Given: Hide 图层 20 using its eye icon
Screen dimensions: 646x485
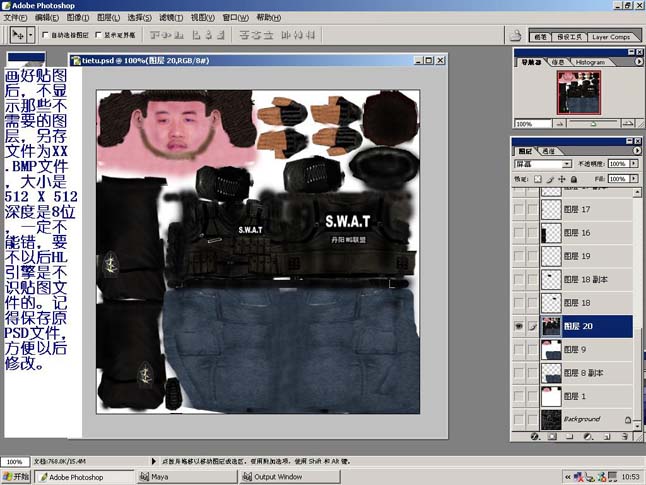Looking at the screenshot, I should pyautogui.click(x=519, y=326).
